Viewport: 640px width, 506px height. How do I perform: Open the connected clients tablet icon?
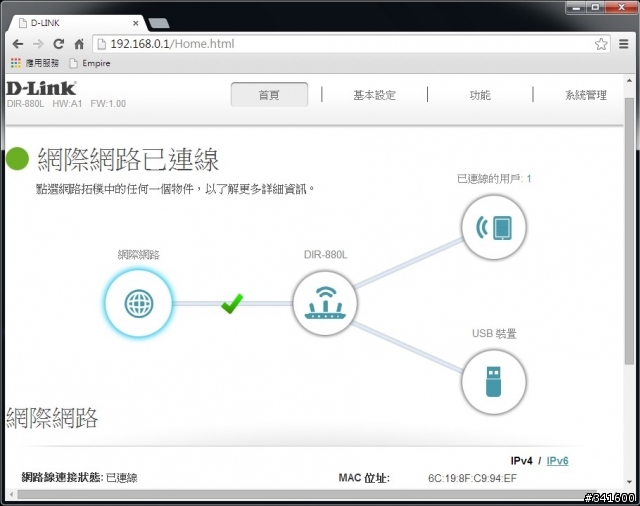click(494, 227)
